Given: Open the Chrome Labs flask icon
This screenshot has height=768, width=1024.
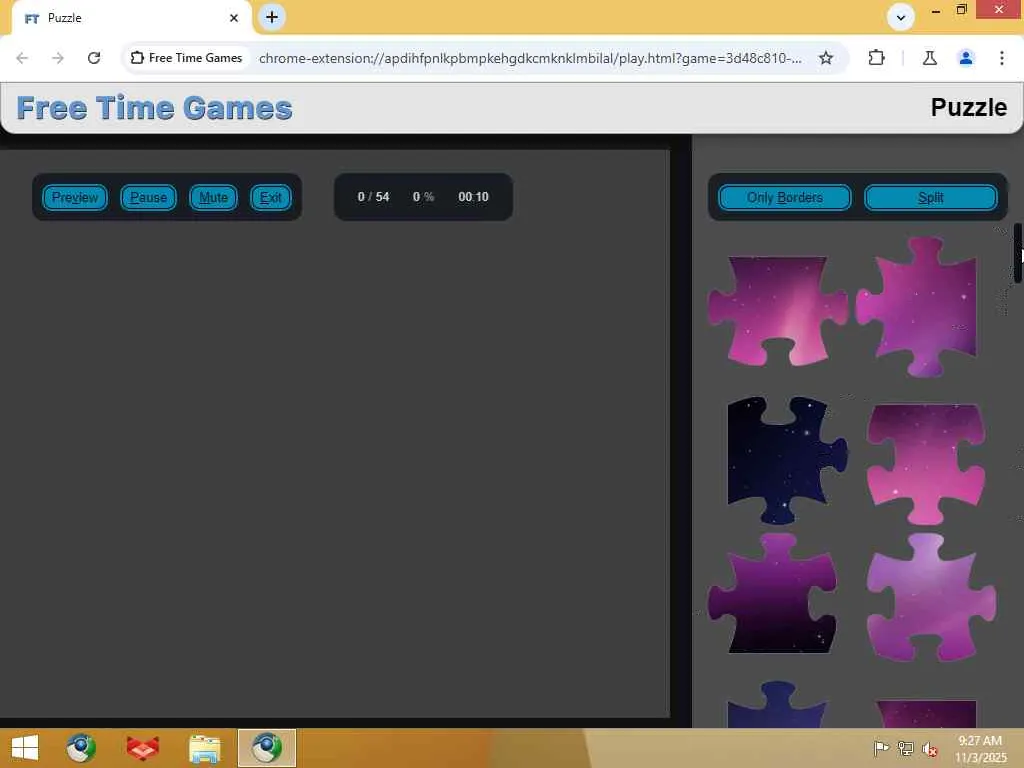Looking at the screenshot, I should pyautogui.click(x=929, y=58).
